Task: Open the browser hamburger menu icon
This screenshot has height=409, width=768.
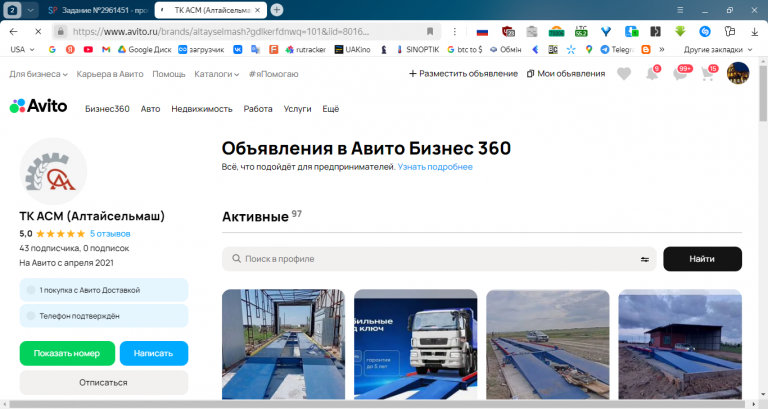Action: [680, 10]
